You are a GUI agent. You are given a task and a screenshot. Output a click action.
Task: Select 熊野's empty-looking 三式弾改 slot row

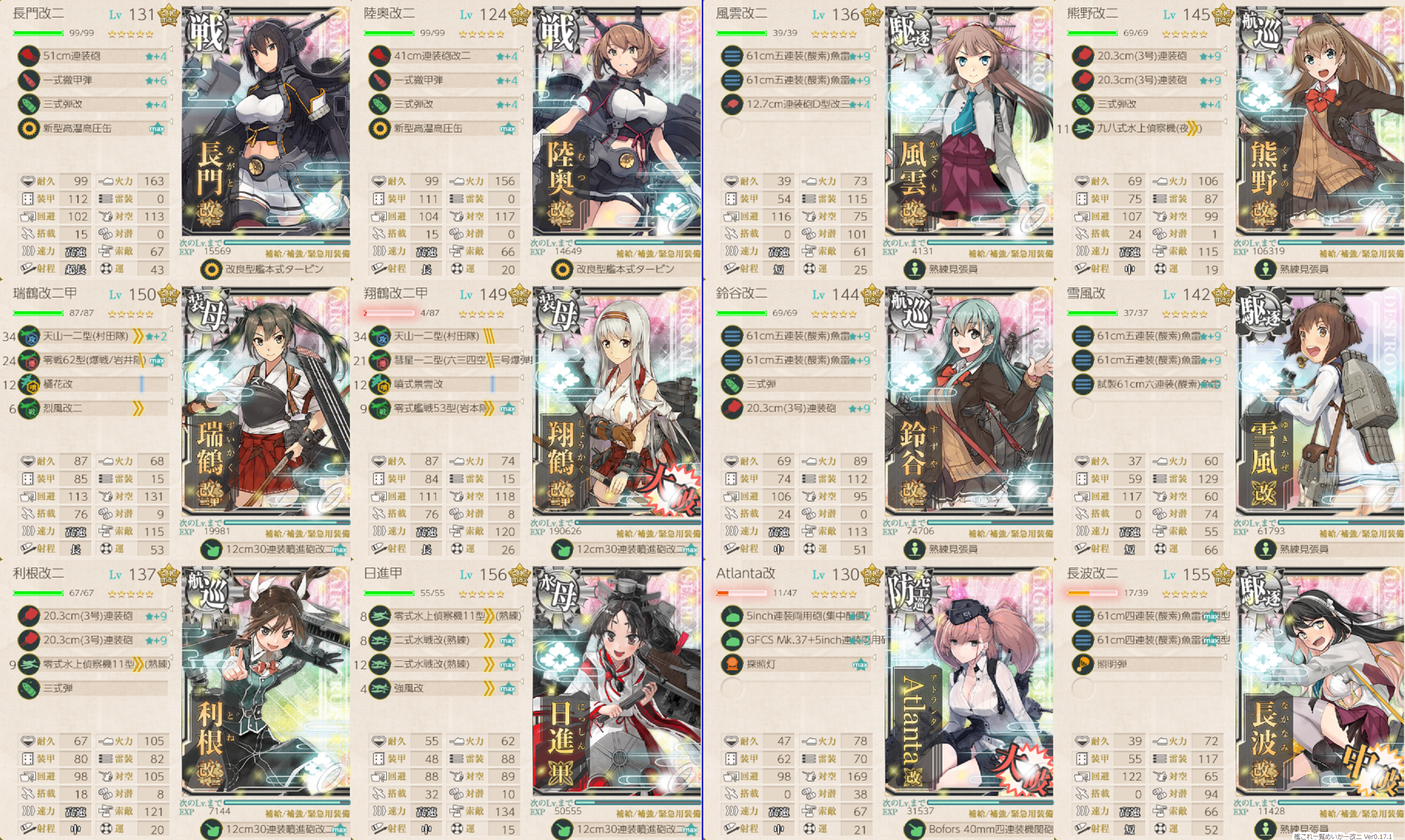click(1147, 104)
